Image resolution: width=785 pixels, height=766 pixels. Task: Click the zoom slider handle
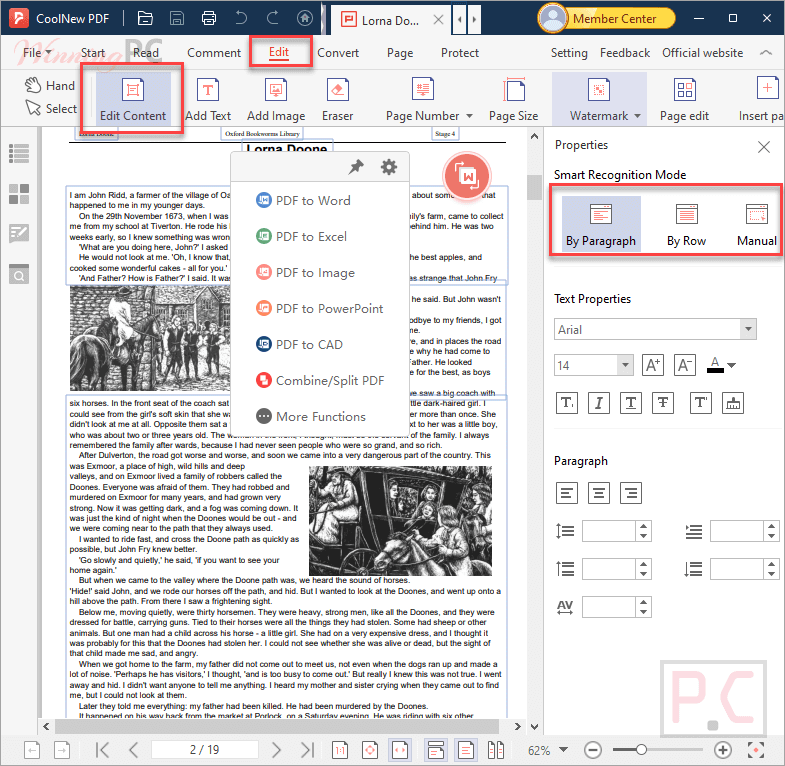click(x=641, y=750)
